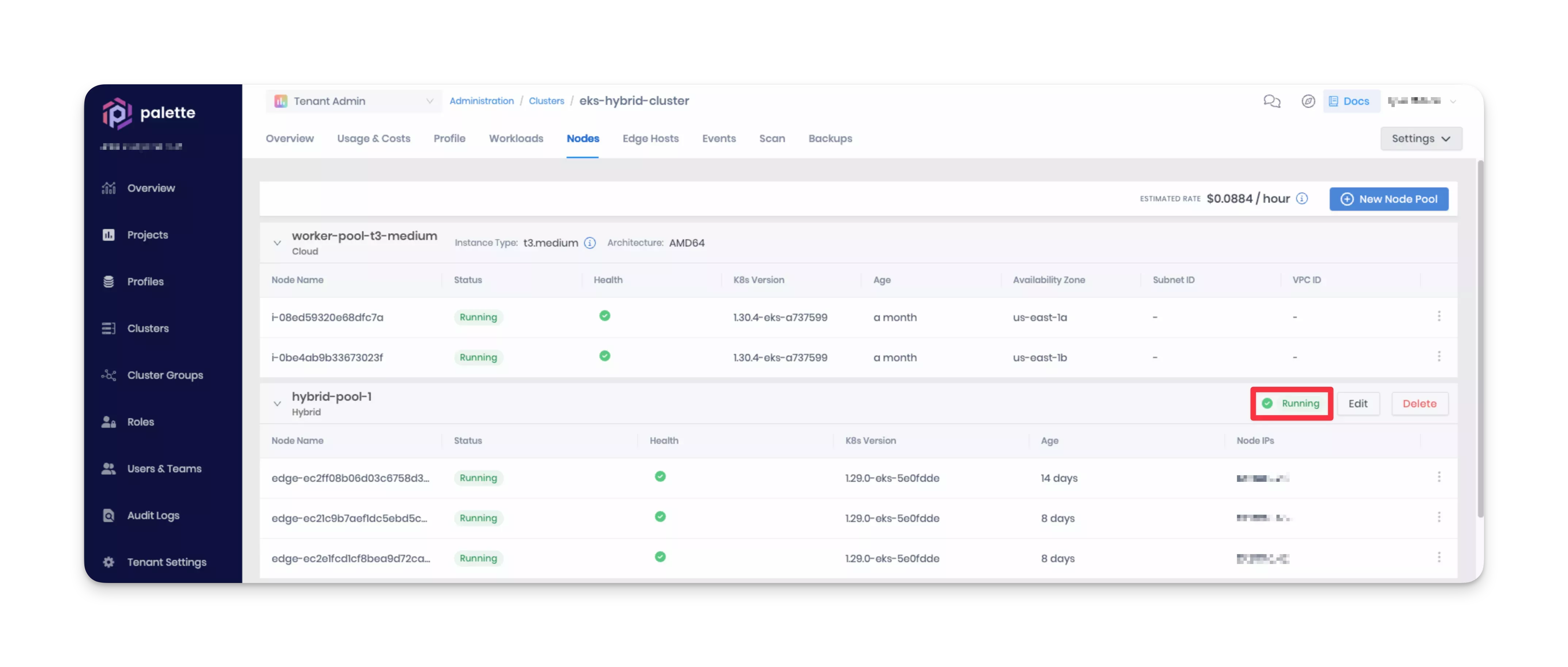1568x667 pixels.
Task: Select Profiles from the sidebar
Action: pyautogui.click(x=145, y=281)
